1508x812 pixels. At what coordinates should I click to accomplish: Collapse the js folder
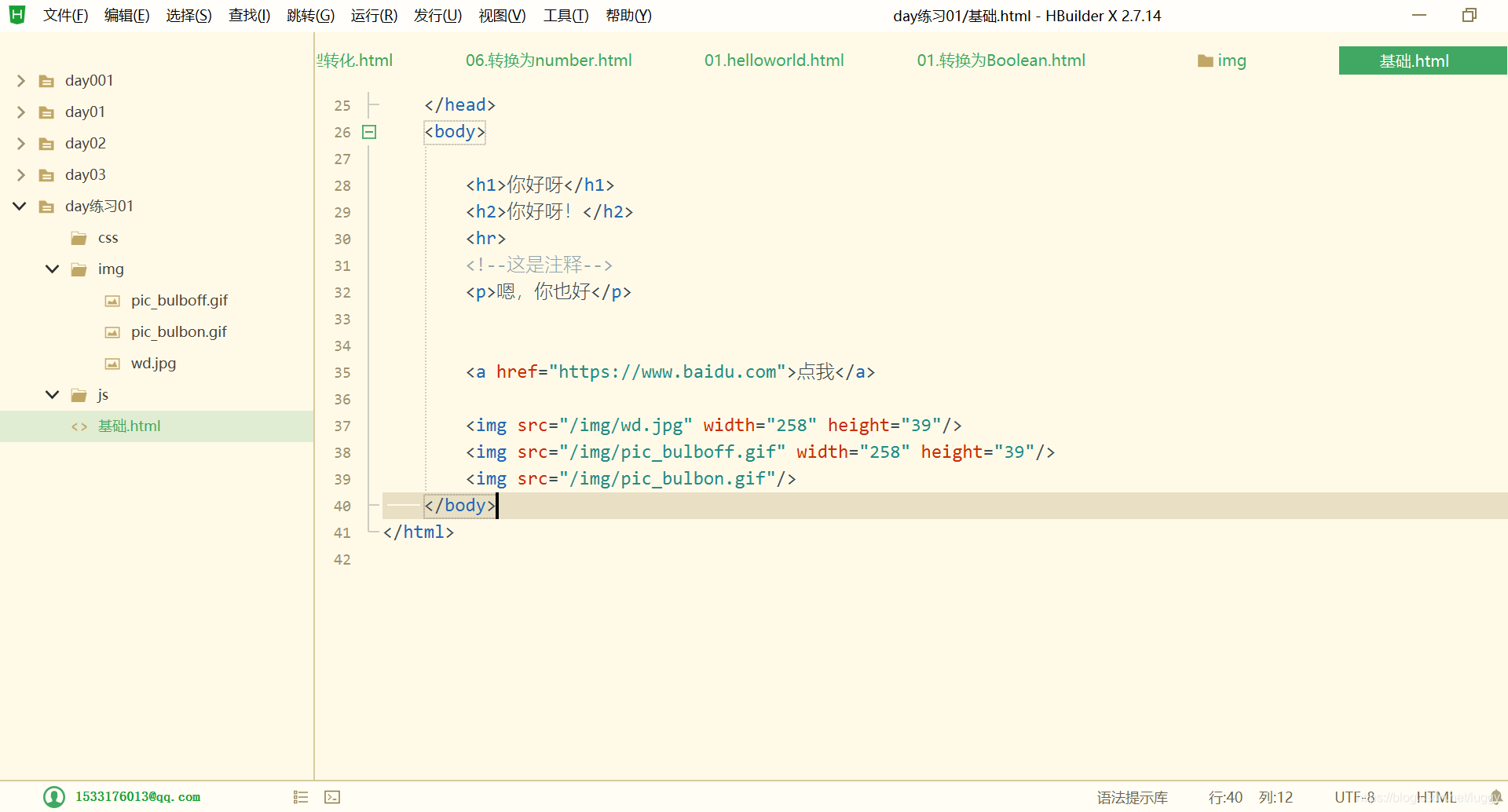52,394
